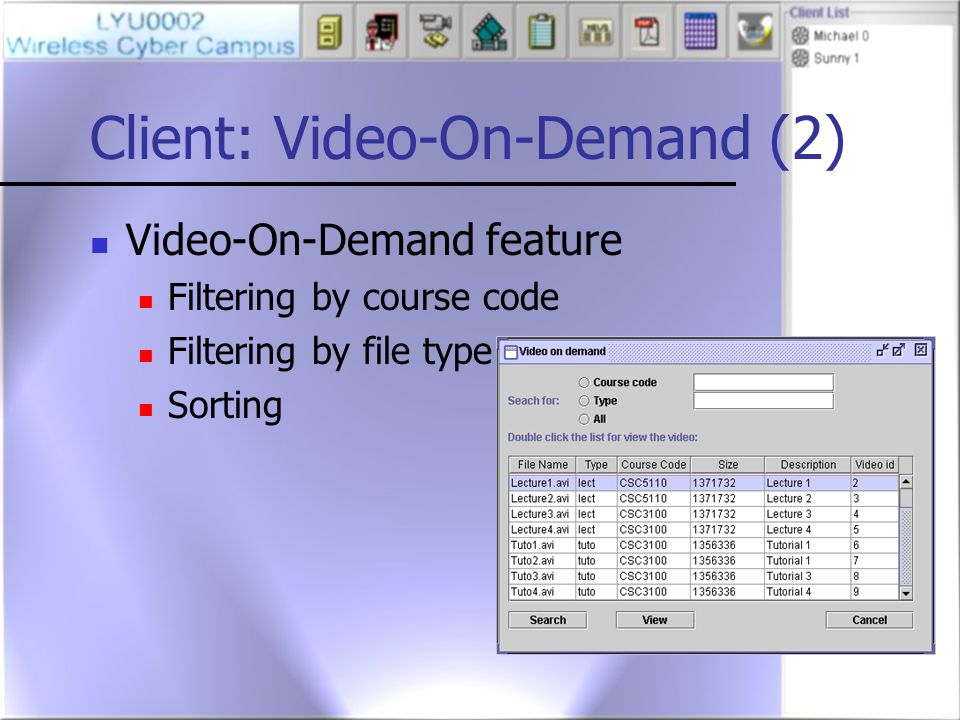960x720 pixels.
Task: Select the Lecture4.avi row
Action: click(704, 530)
